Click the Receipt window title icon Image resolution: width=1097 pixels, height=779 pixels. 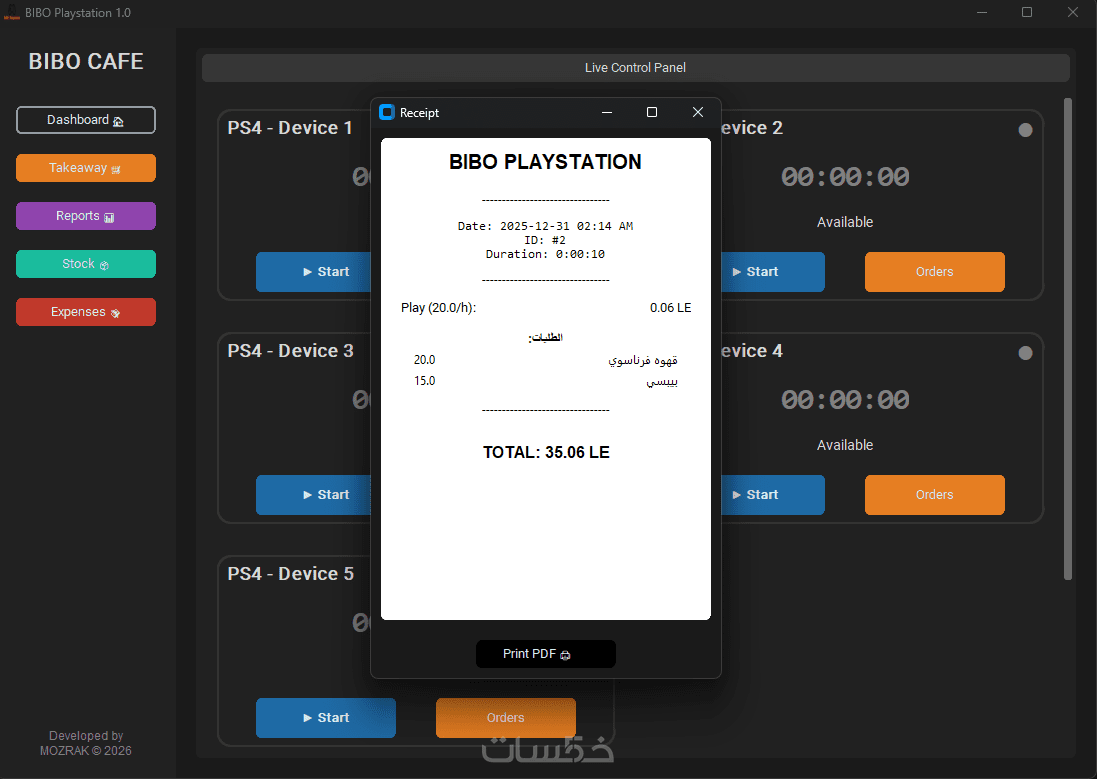tap(387, 112)
